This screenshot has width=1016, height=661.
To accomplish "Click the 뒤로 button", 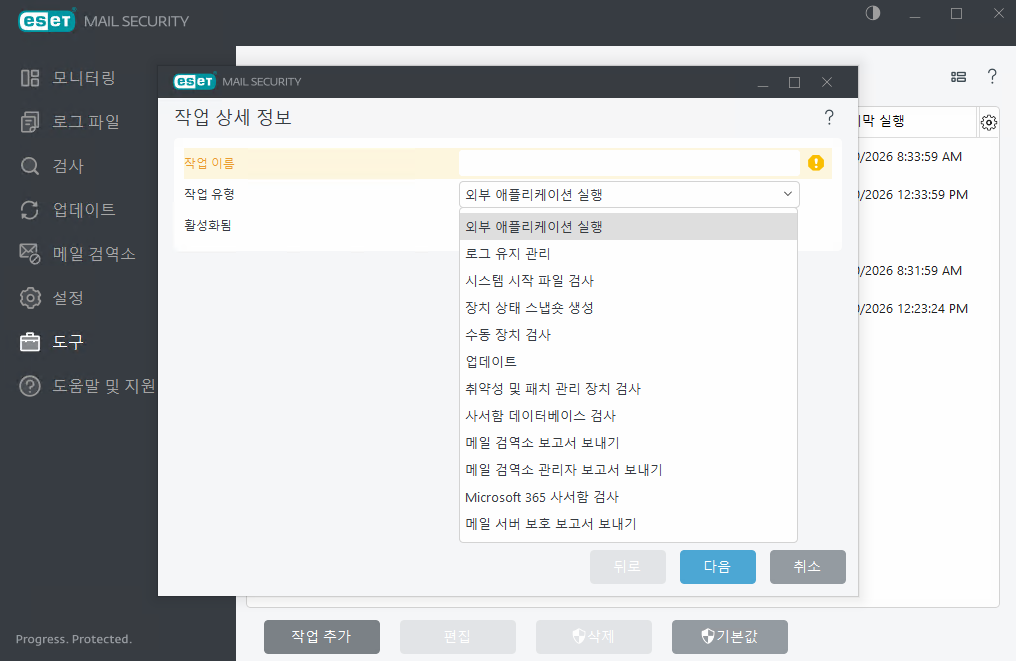I will tap(627, 567).
